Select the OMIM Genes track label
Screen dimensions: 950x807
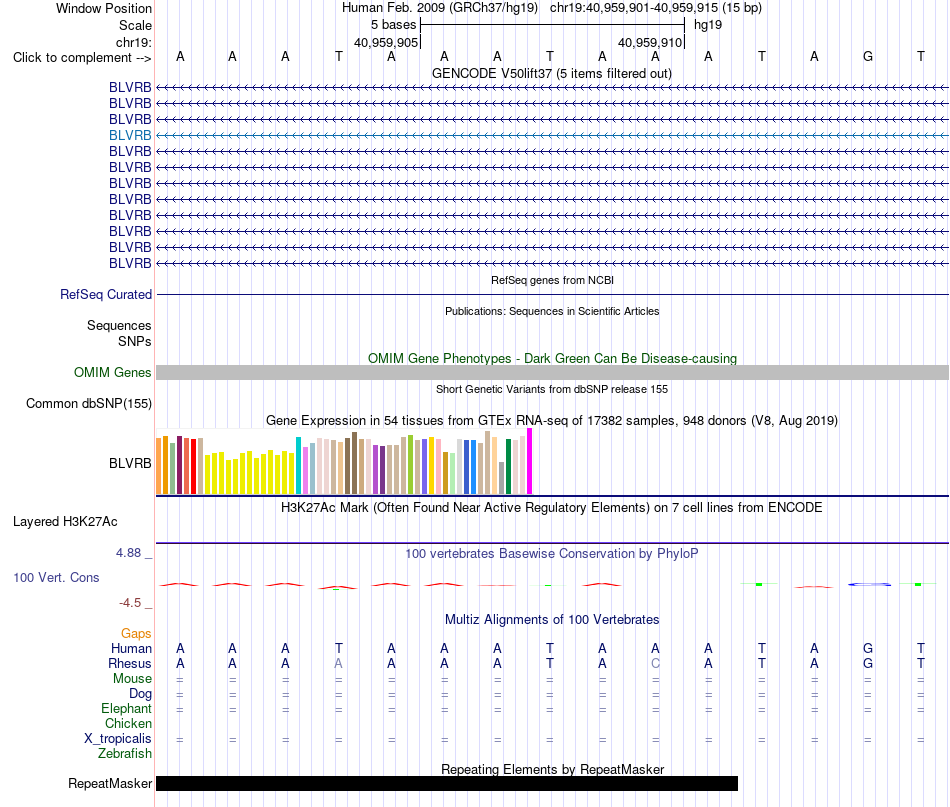point(113,373)
